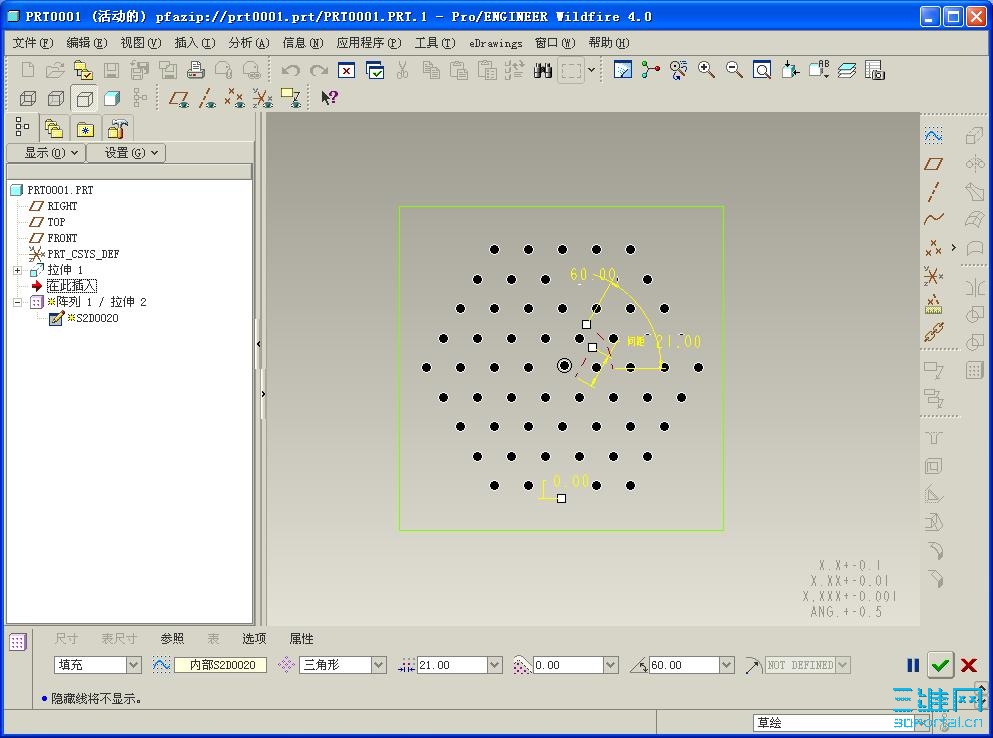Click the Repaint screen icon

point(623,70)
